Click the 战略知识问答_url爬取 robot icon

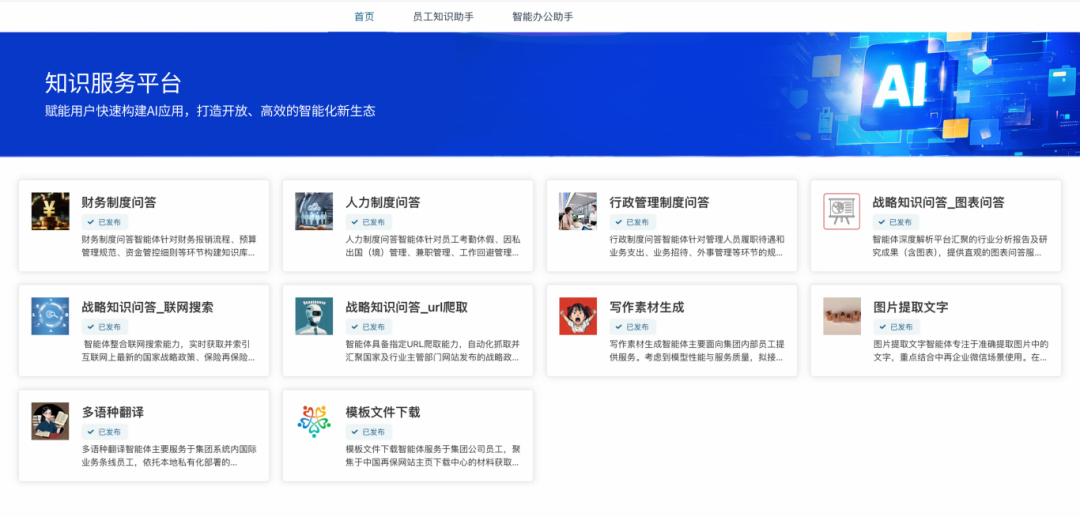[x=314, y=316]
